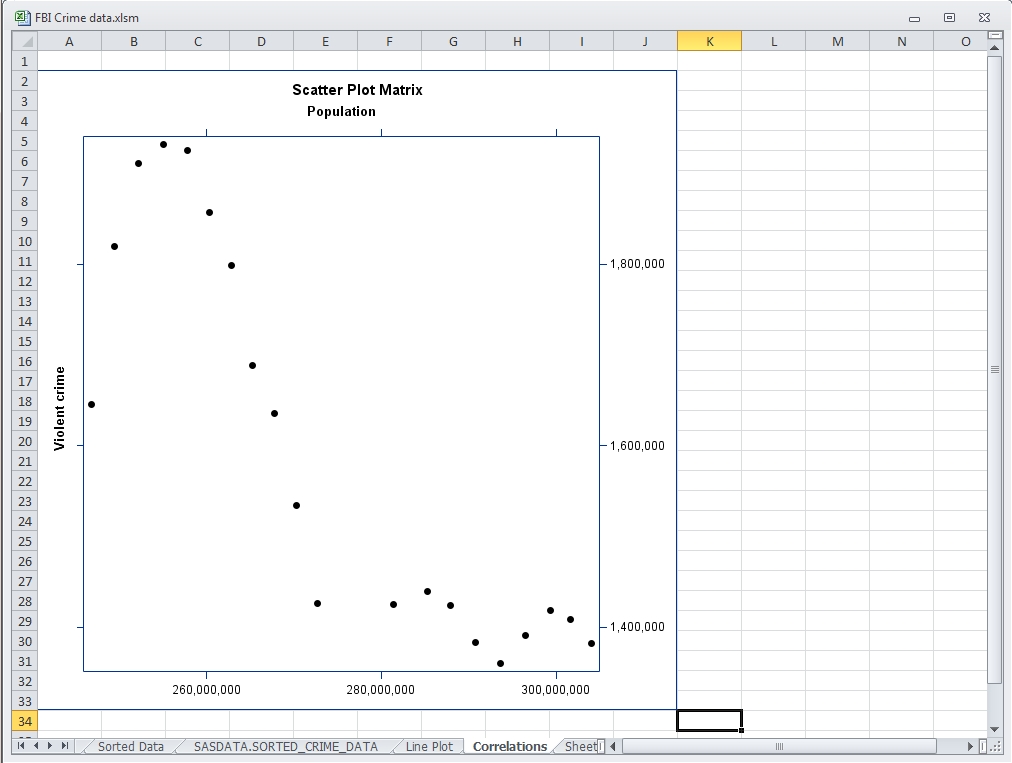Viewport: 1012px width, 763px height.
Task: Click the vertical scrollbar down arrow
Action: point(995,729)
